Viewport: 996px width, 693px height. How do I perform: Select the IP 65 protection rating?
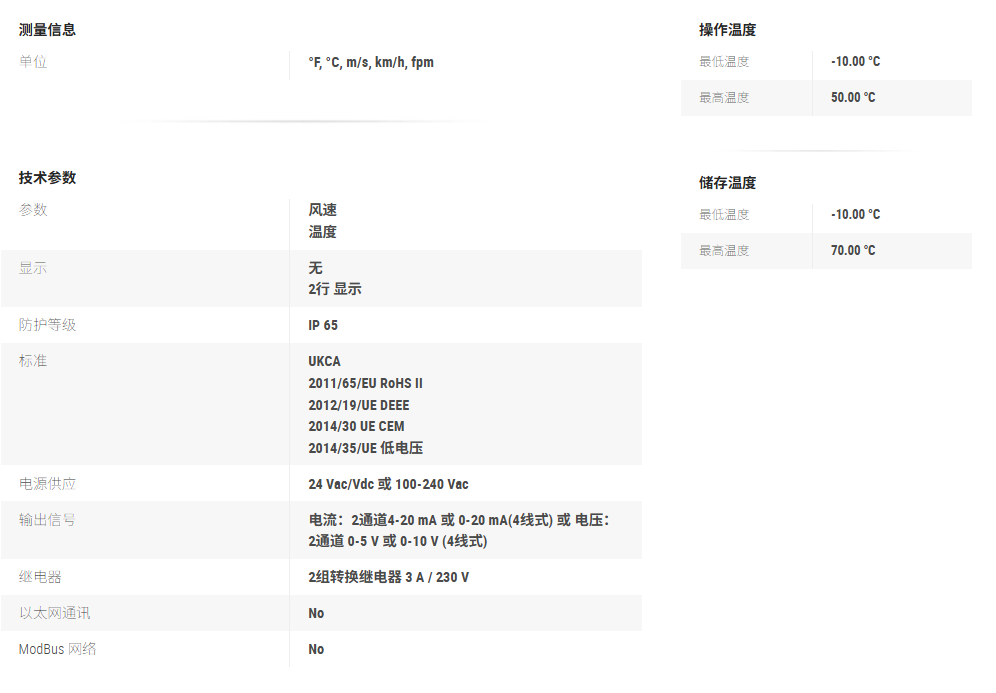(x=323, y=325)
